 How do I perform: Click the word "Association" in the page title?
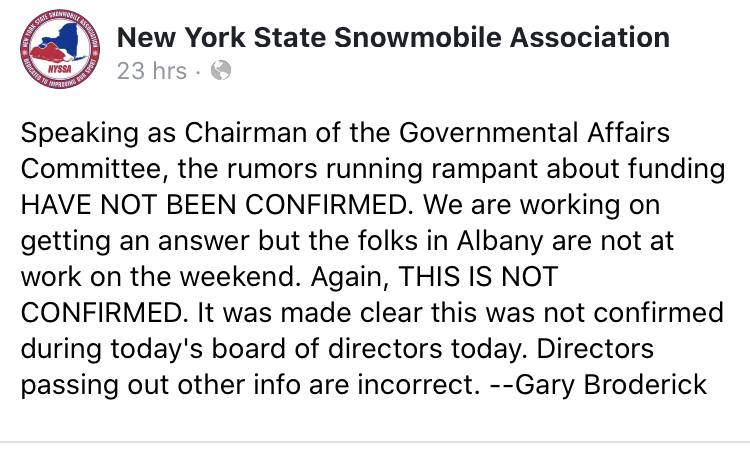590,37
